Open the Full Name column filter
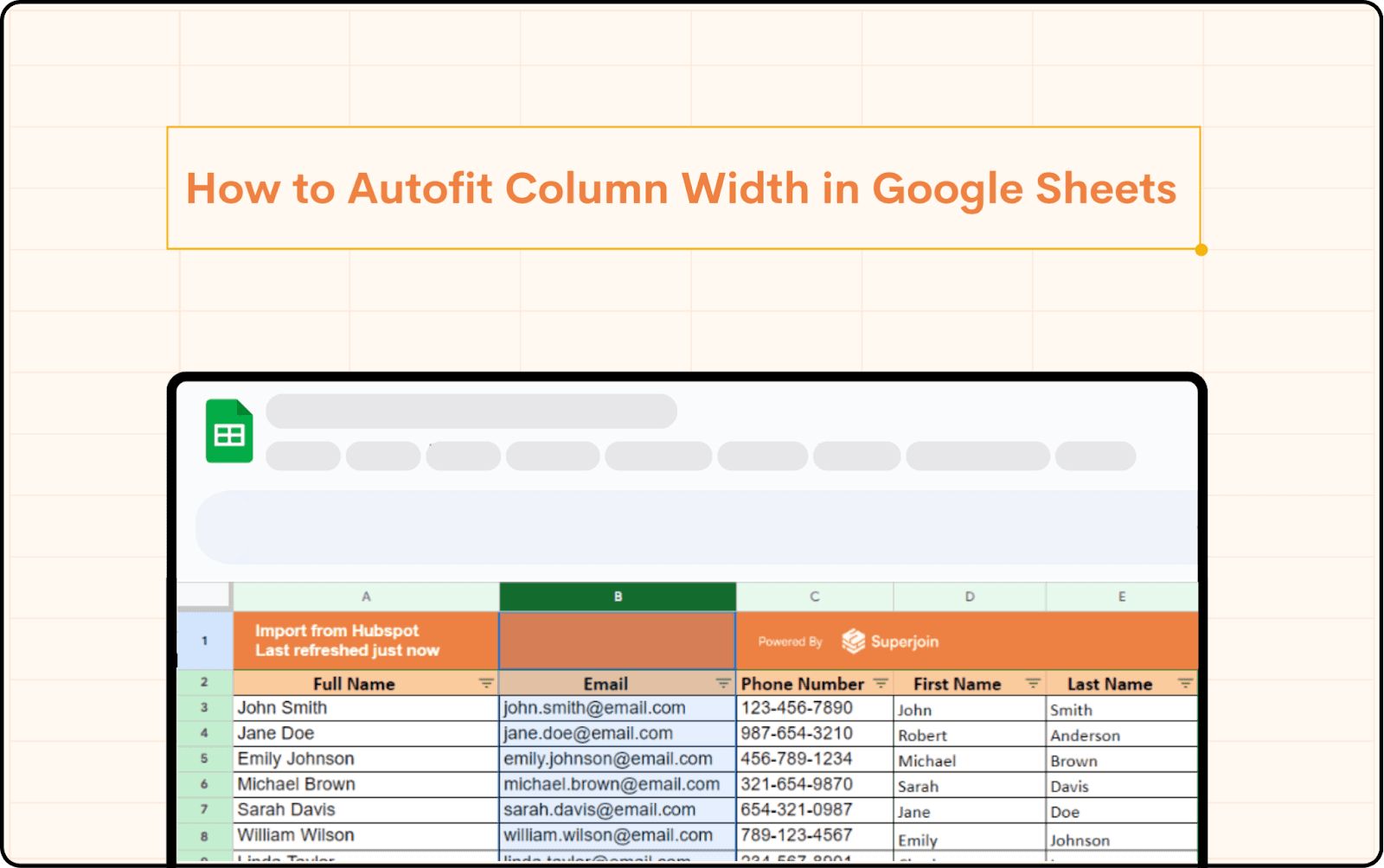The width and height of the screenshot is (1384, 868). click(486, 684)
